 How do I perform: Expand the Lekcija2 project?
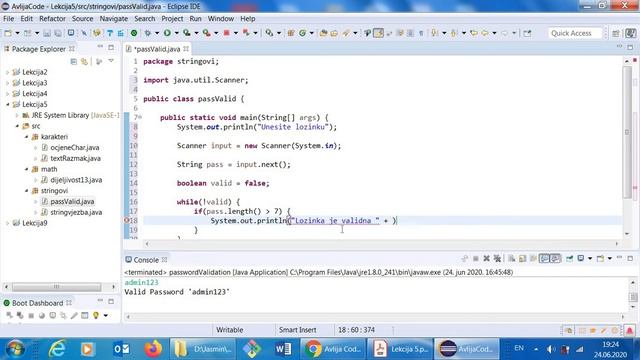tap(7, 72)
